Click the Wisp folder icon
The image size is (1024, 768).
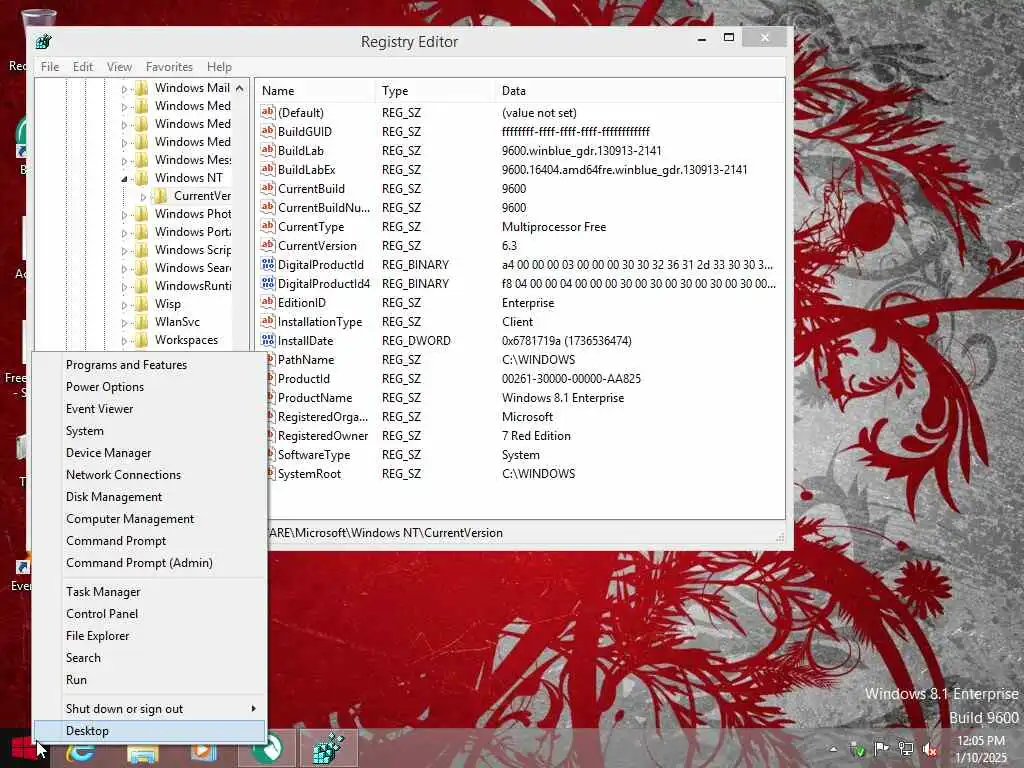point(142,304)
